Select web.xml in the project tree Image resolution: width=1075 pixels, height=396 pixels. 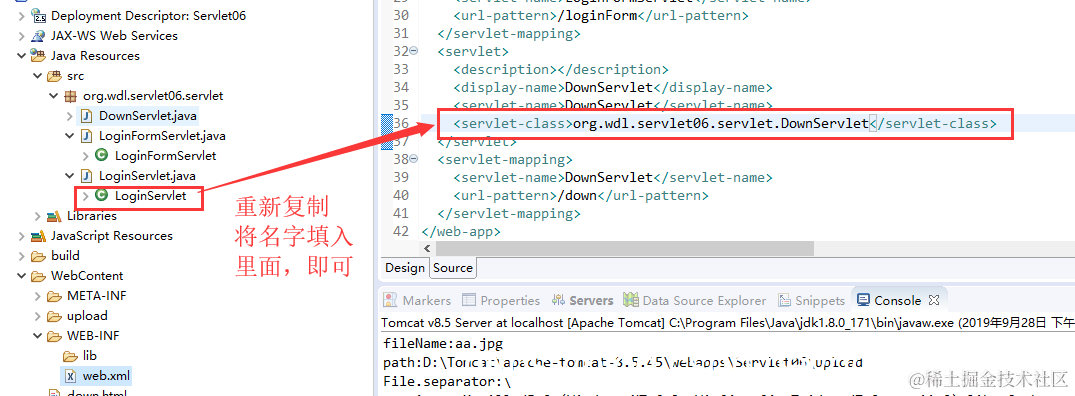click(106, 376)
